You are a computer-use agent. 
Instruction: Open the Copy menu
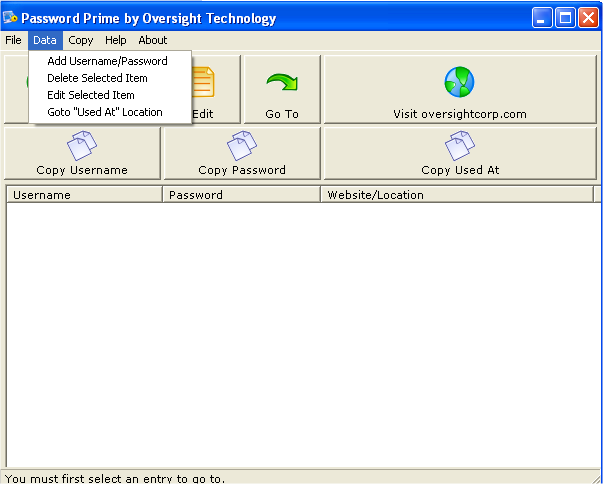(81, 40)
